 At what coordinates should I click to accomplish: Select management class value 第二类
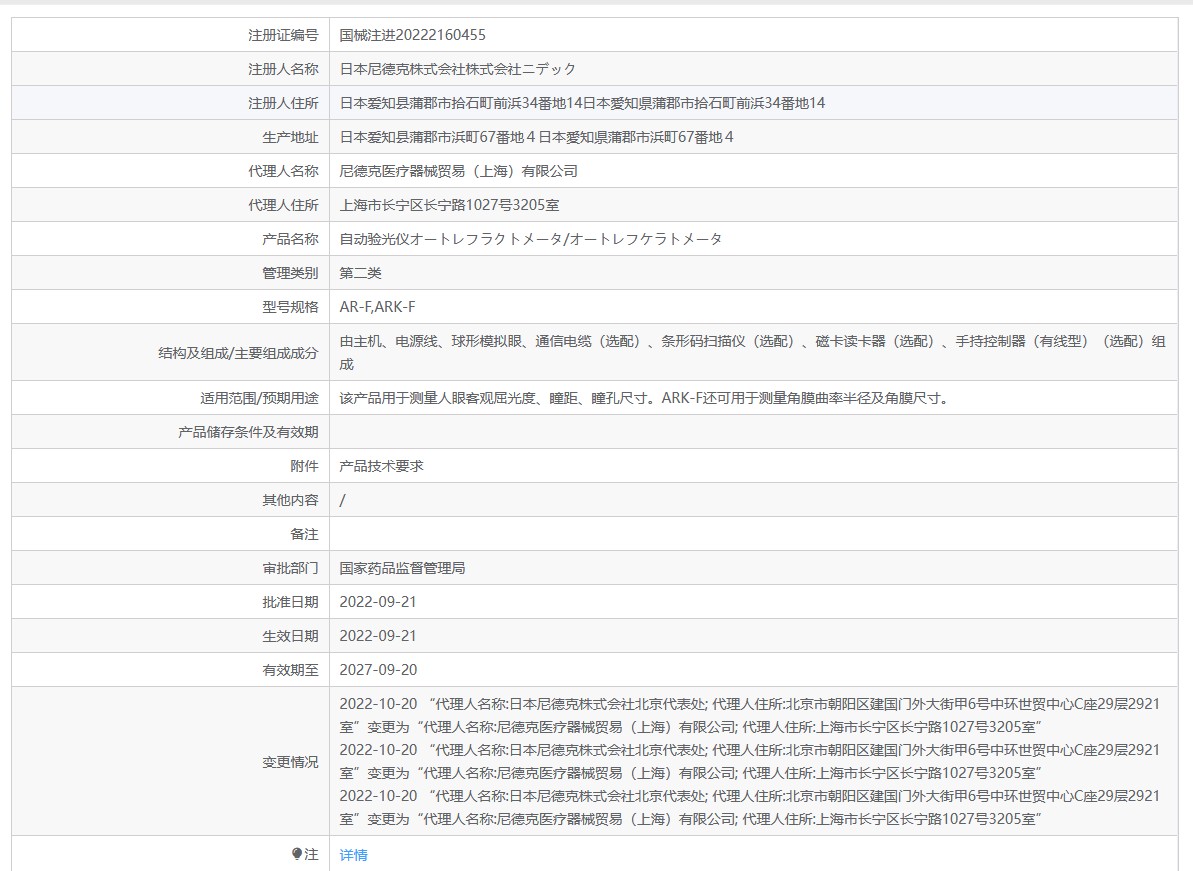tap(361, 273)
